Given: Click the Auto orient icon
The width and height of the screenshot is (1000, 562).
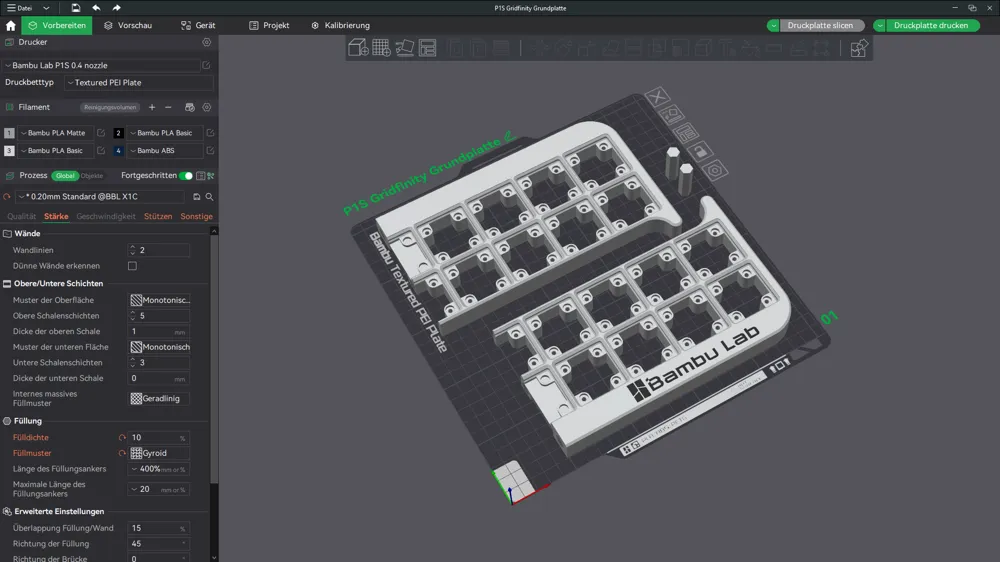Looking at the screenshot, I should click(404, 48).
